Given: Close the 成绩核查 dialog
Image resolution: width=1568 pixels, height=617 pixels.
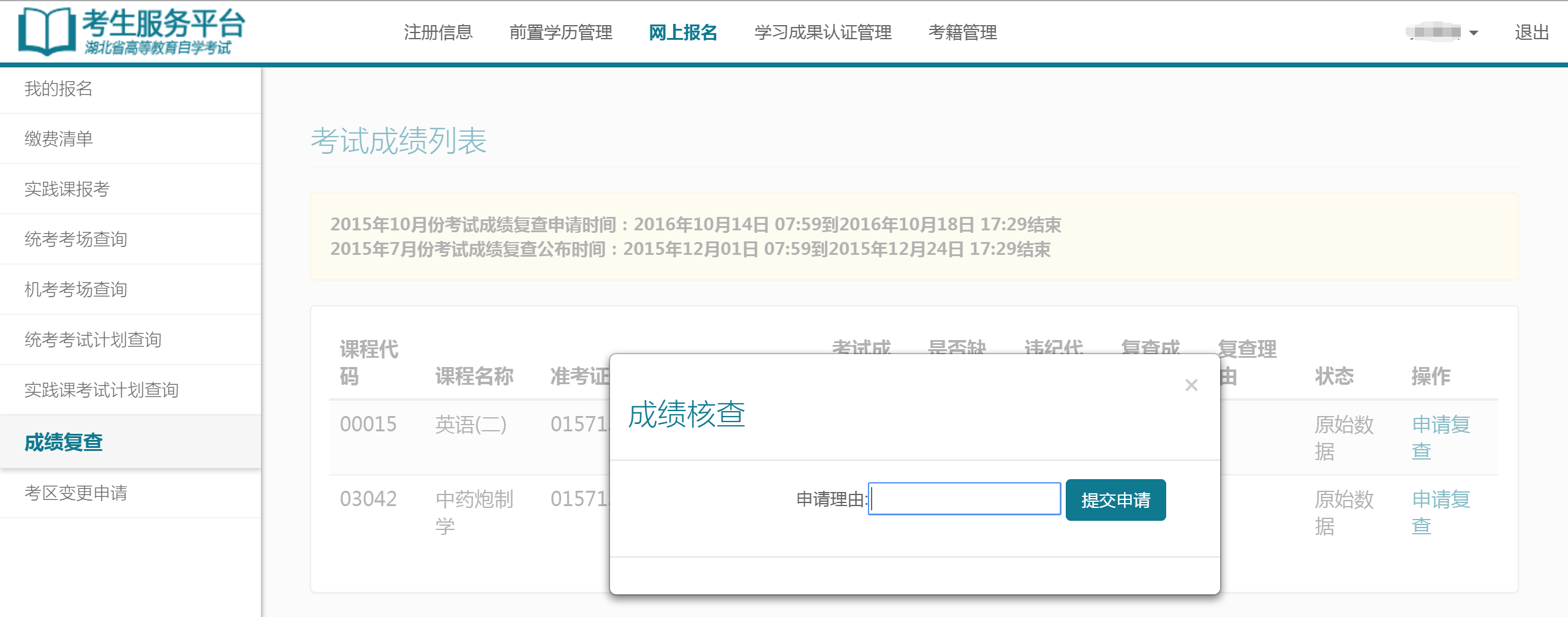Looking at the screenshot, I should (1191, 385).
